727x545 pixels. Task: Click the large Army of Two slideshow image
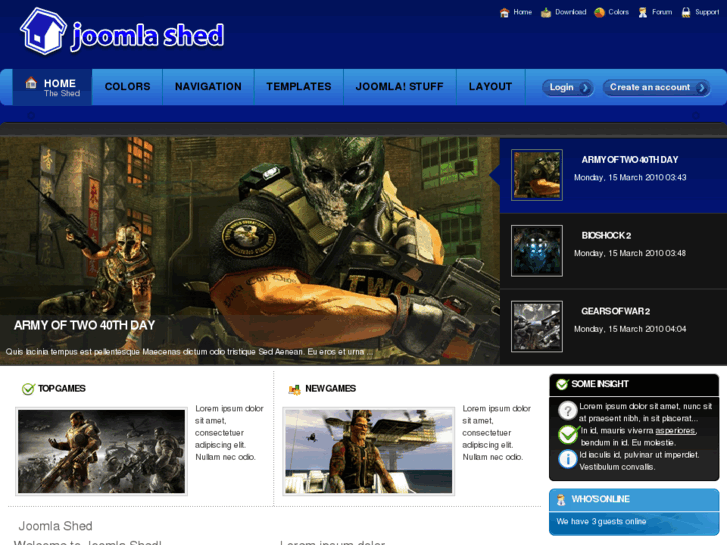click(x=250, y=250)
